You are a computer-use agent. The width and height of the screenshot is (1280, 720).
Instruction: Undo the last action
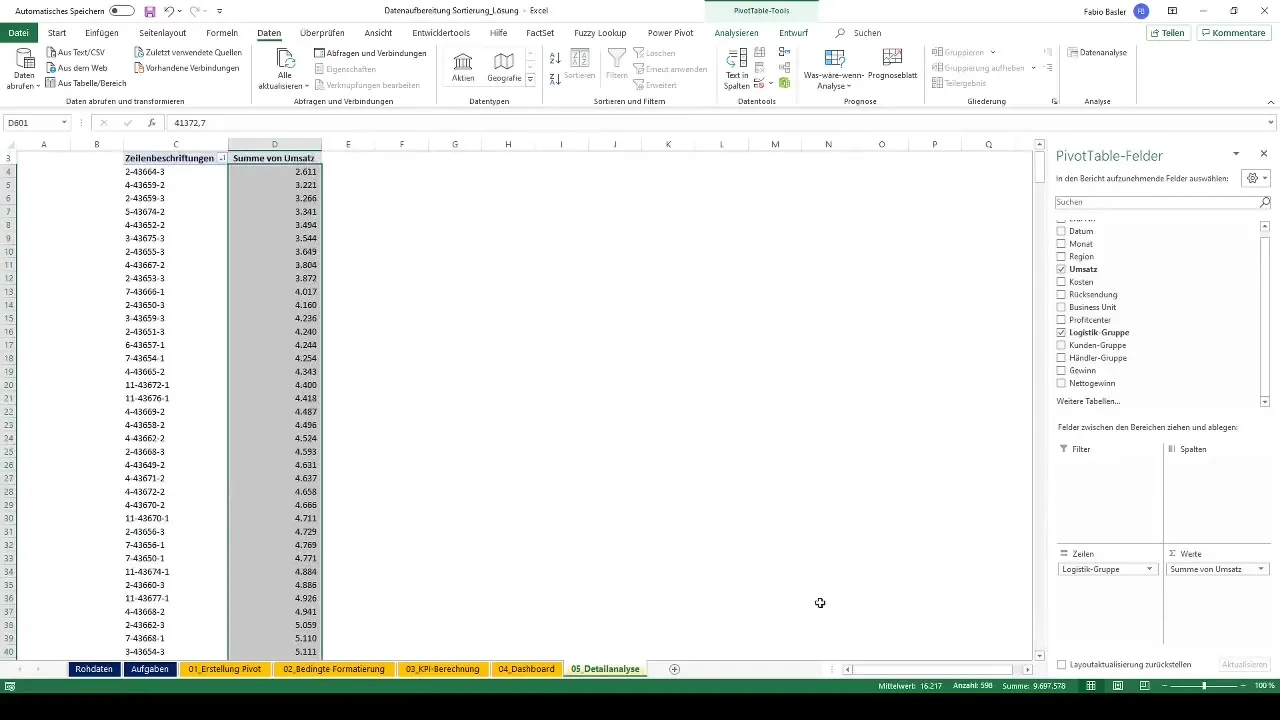(x=169, y=11)
